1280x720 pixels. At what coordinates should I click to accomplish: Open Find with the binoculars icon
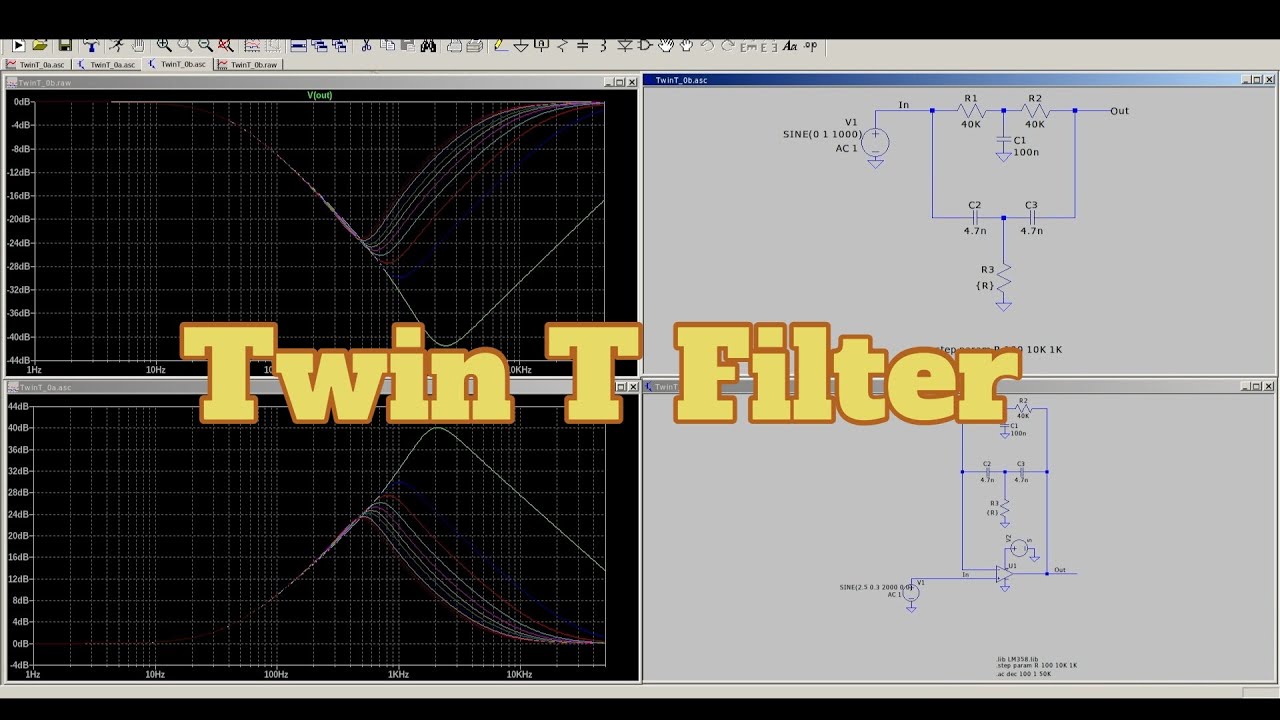pos(428,46)
